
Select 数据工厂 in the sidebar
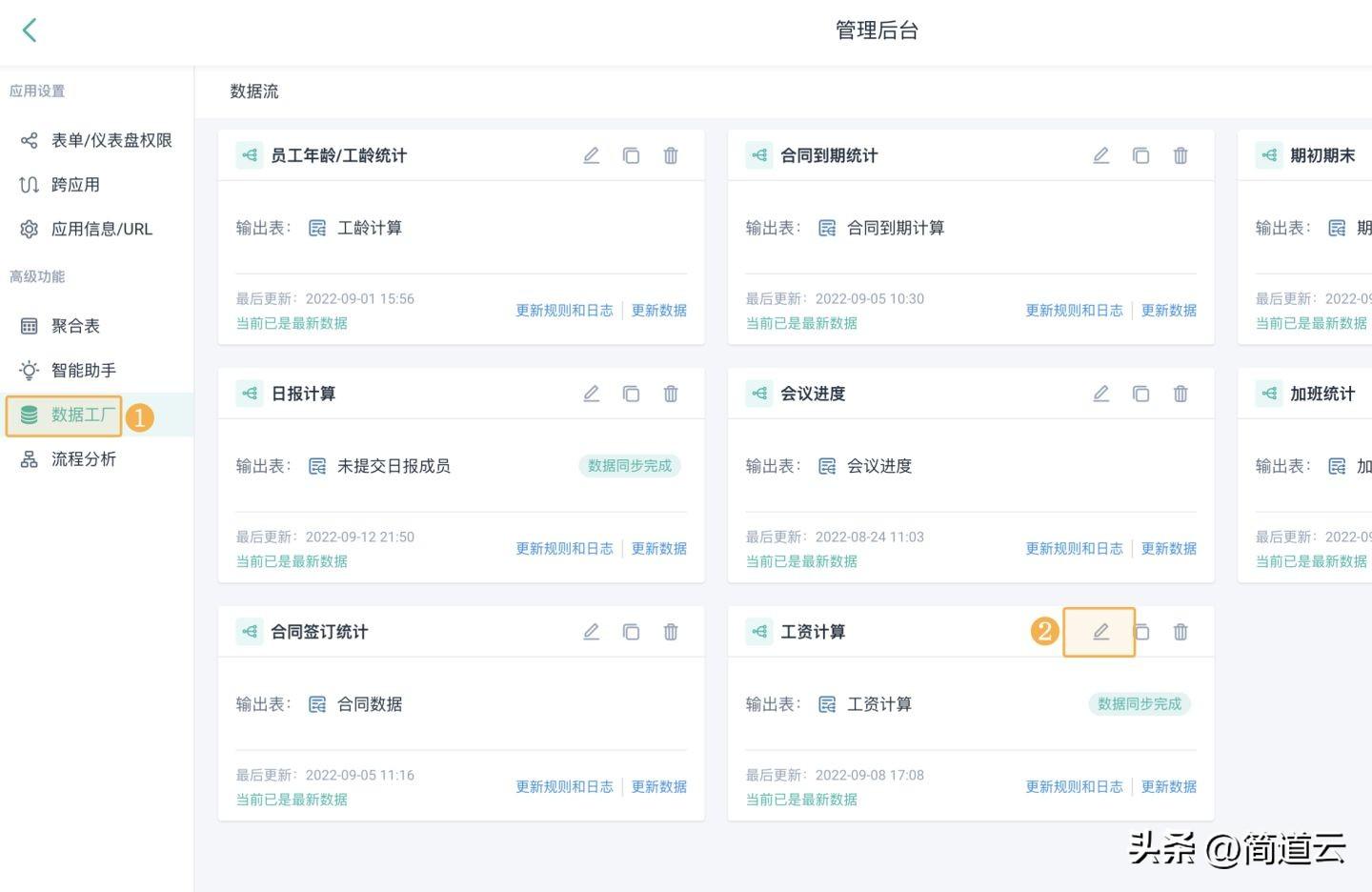(x=96, y=415)
